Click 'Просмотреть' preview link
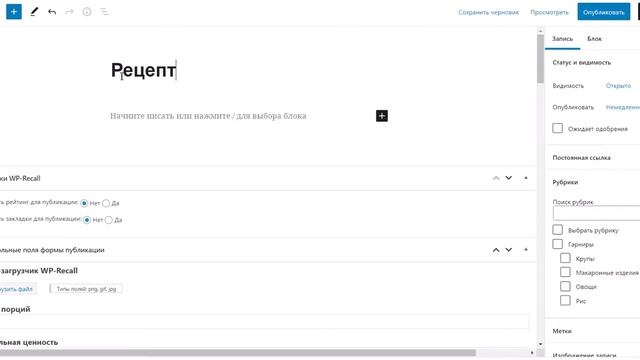This screenshot has width=640, height=360. [x=549, y=12]
